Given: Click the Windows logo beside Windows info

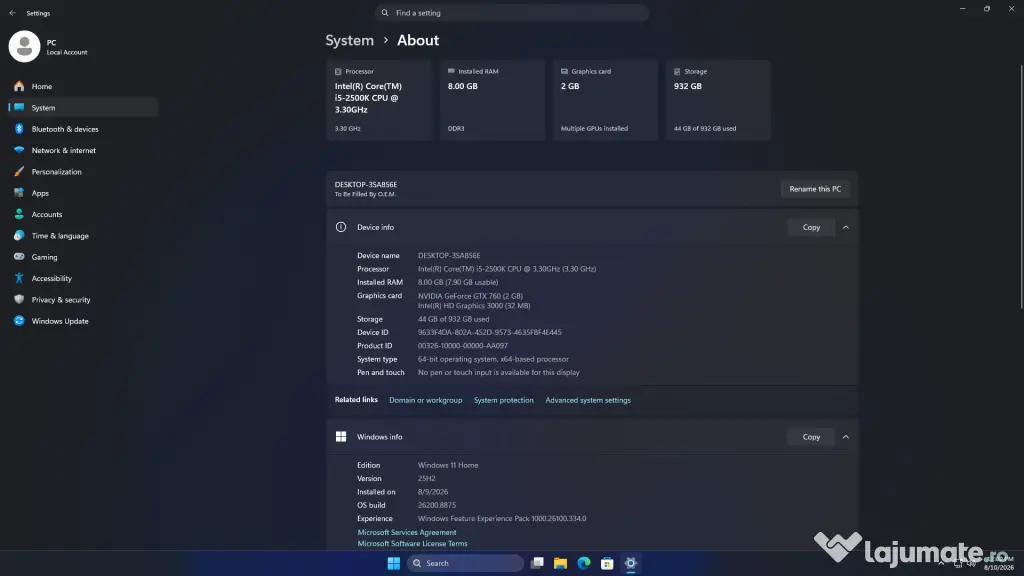Looking at the screenshot, I should coord(341,437).
